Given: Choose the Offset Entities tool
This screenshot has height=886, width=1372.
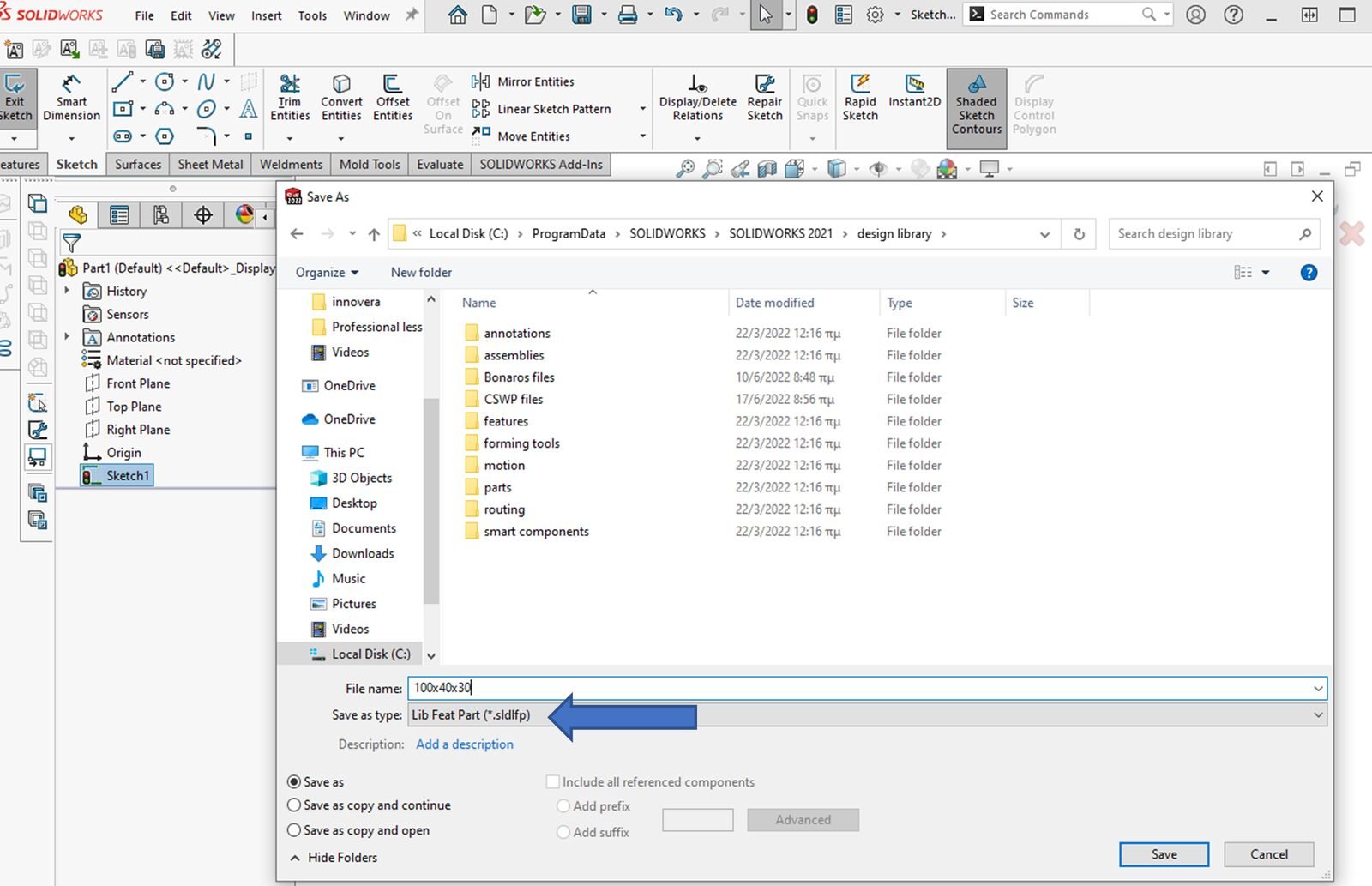Looking at the screenshot, I should 393,97.
